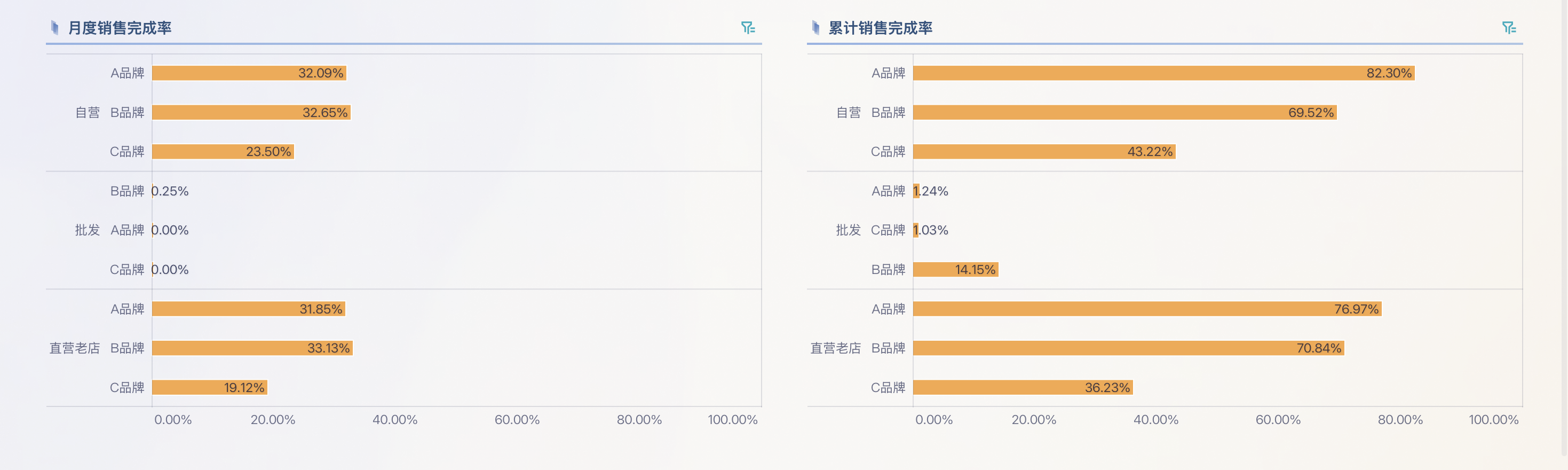Select 自营 group label in cumulative chart
This screenshot has height=470, width=1568.
(849, 113)
